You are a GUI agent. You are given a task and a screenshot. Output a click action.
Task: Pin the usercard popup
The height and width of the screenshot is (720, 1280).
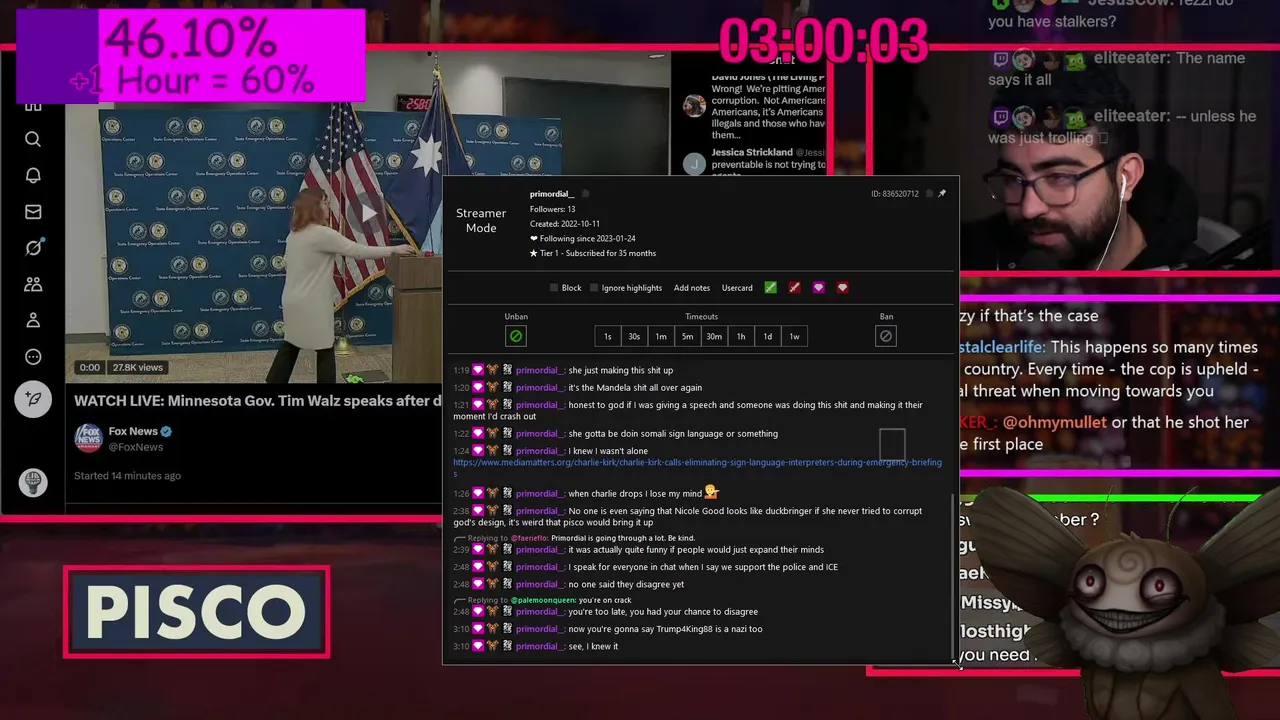(942, 194)
